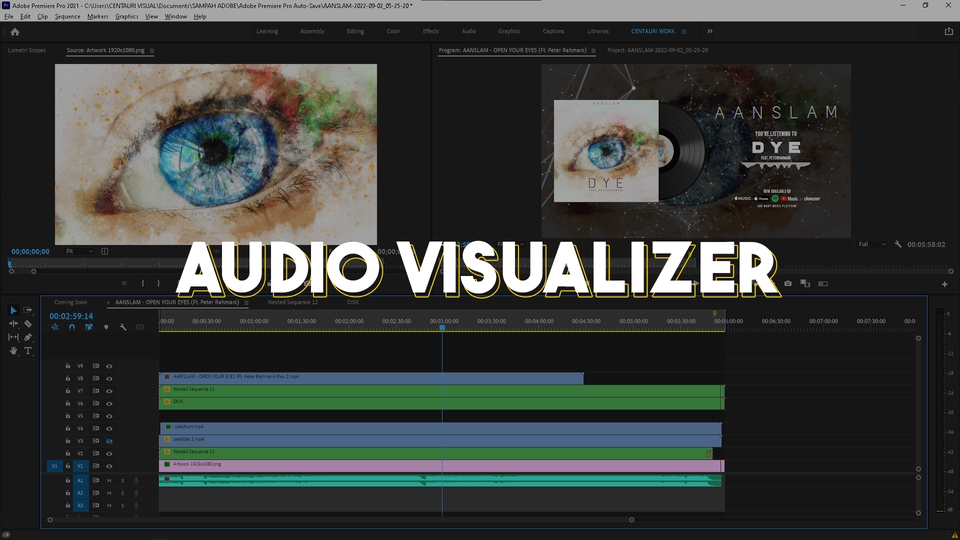Show hidden track V3 eye icon

click(110, 441)
